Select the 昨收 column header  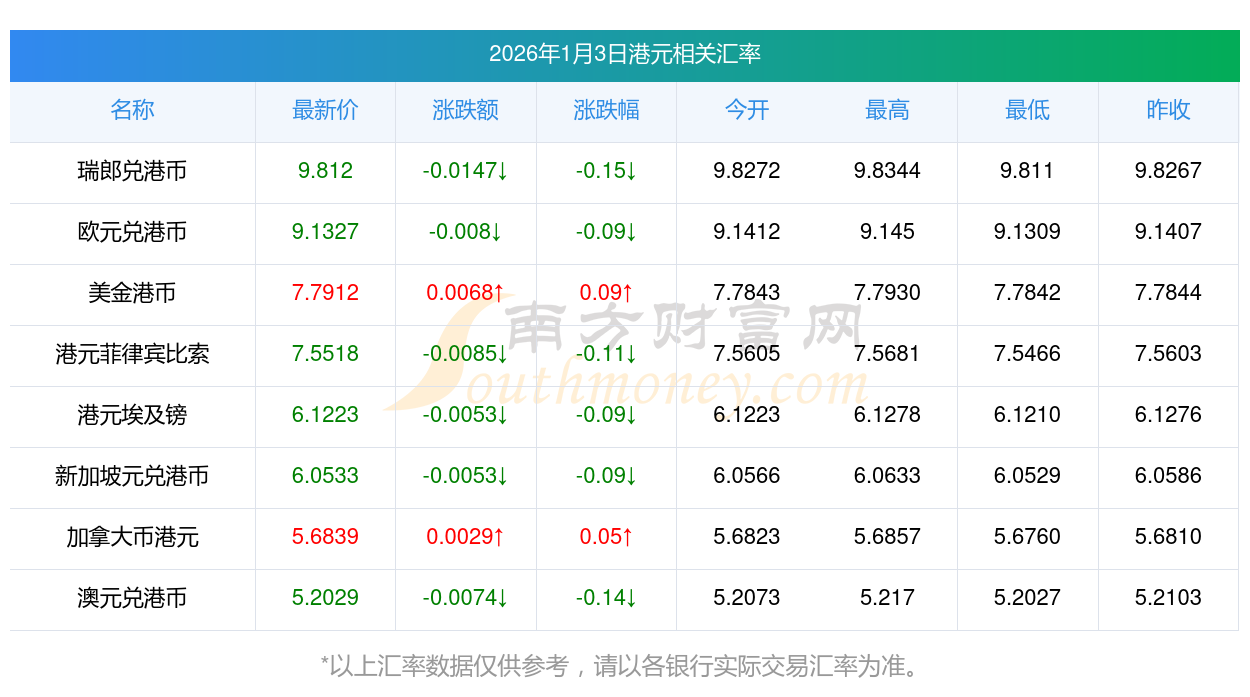[1168, 110]
